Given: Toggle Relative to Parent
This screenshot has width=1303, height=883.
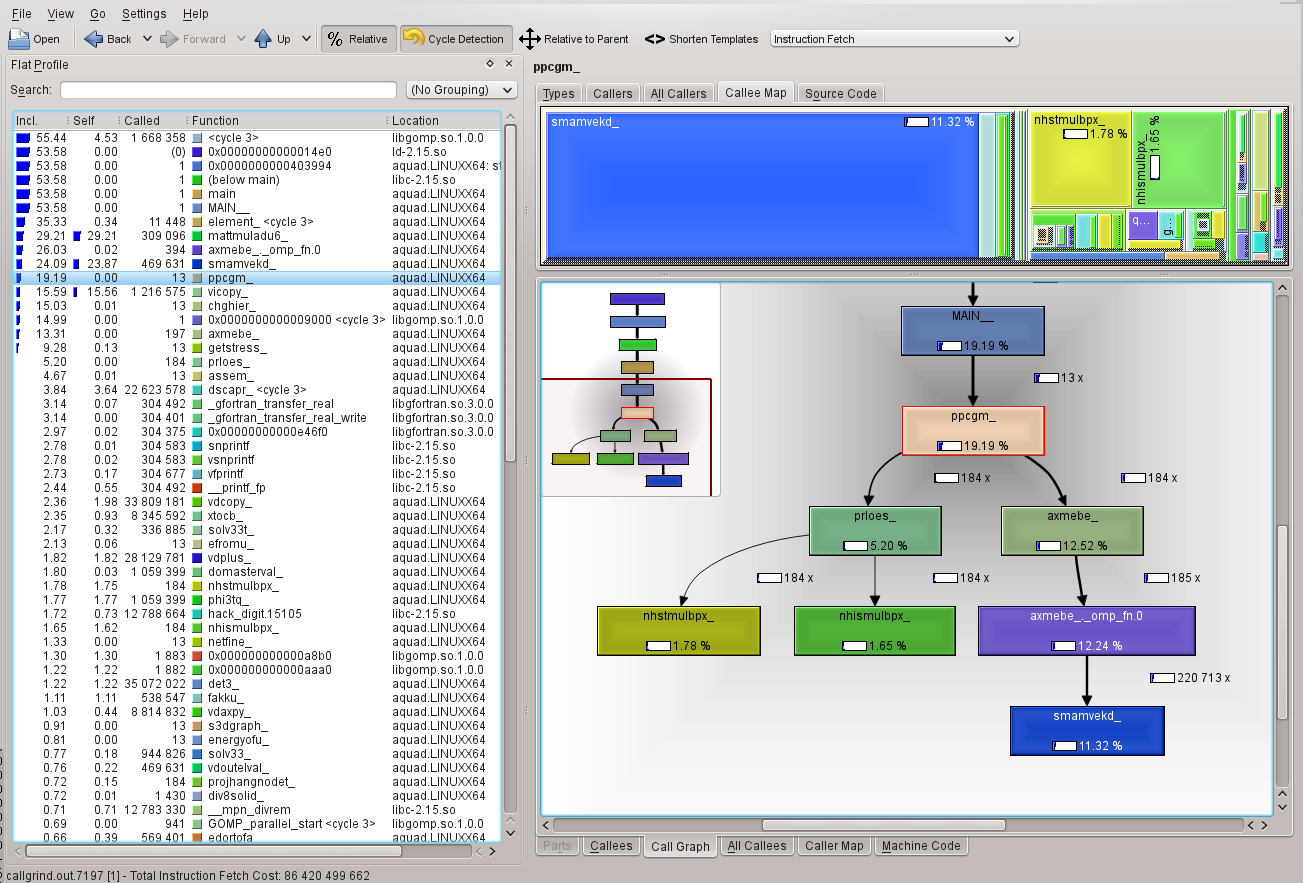Looking at the screenshot, I should [x=574, y=39].
